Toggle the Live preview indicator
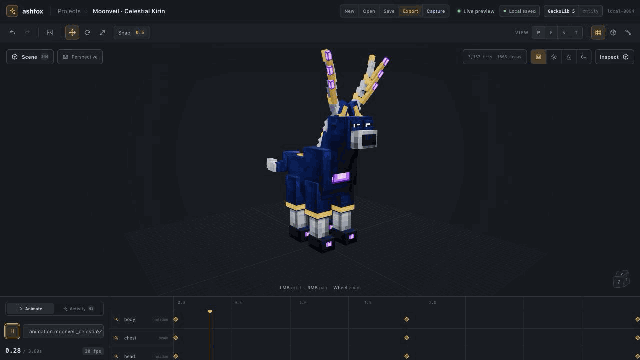This screenshot has height=360, width=640. (475, 11)
